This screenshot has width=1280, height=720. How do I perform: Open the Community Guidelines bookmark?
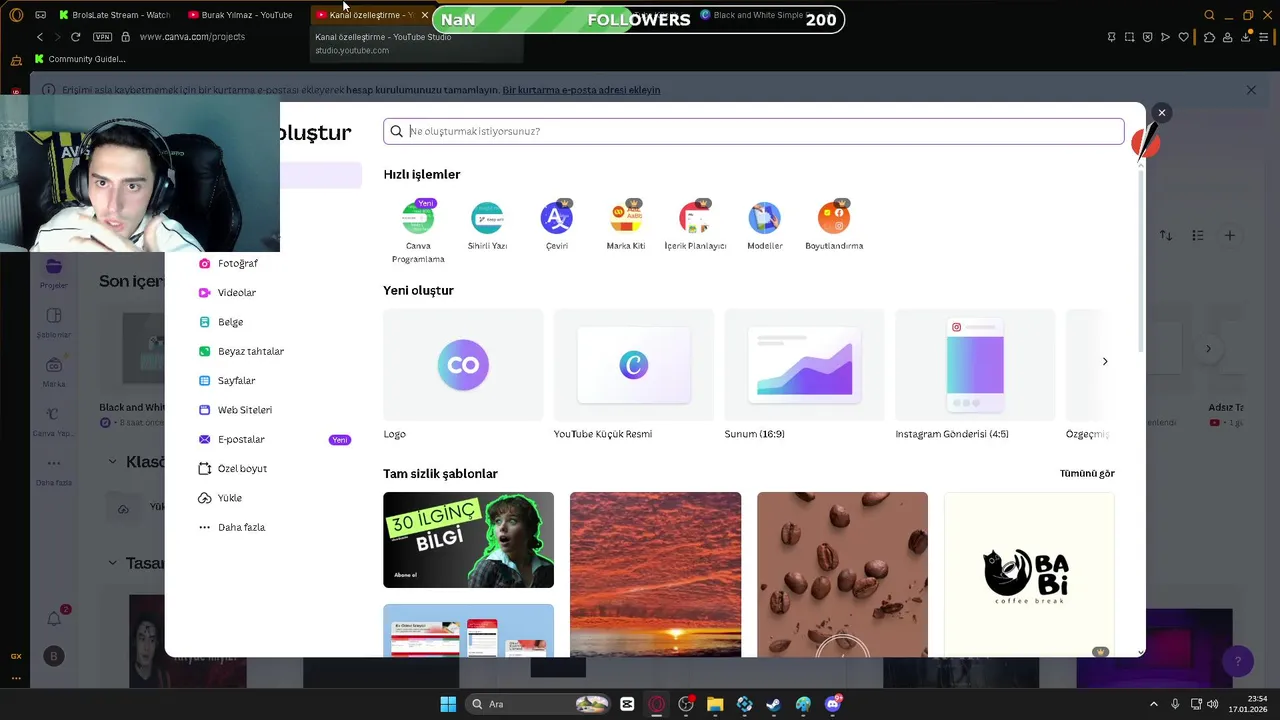80,59
